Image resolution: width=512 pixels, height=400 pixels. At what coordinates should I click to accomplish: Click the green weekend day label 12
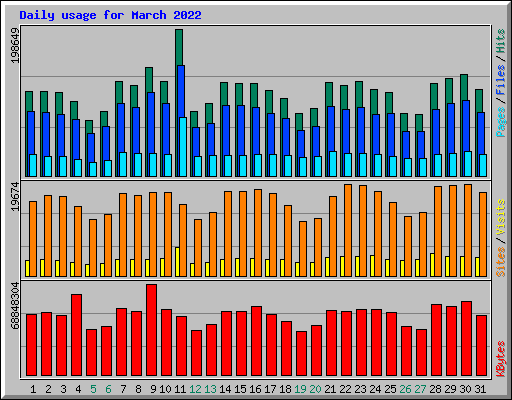195,389
